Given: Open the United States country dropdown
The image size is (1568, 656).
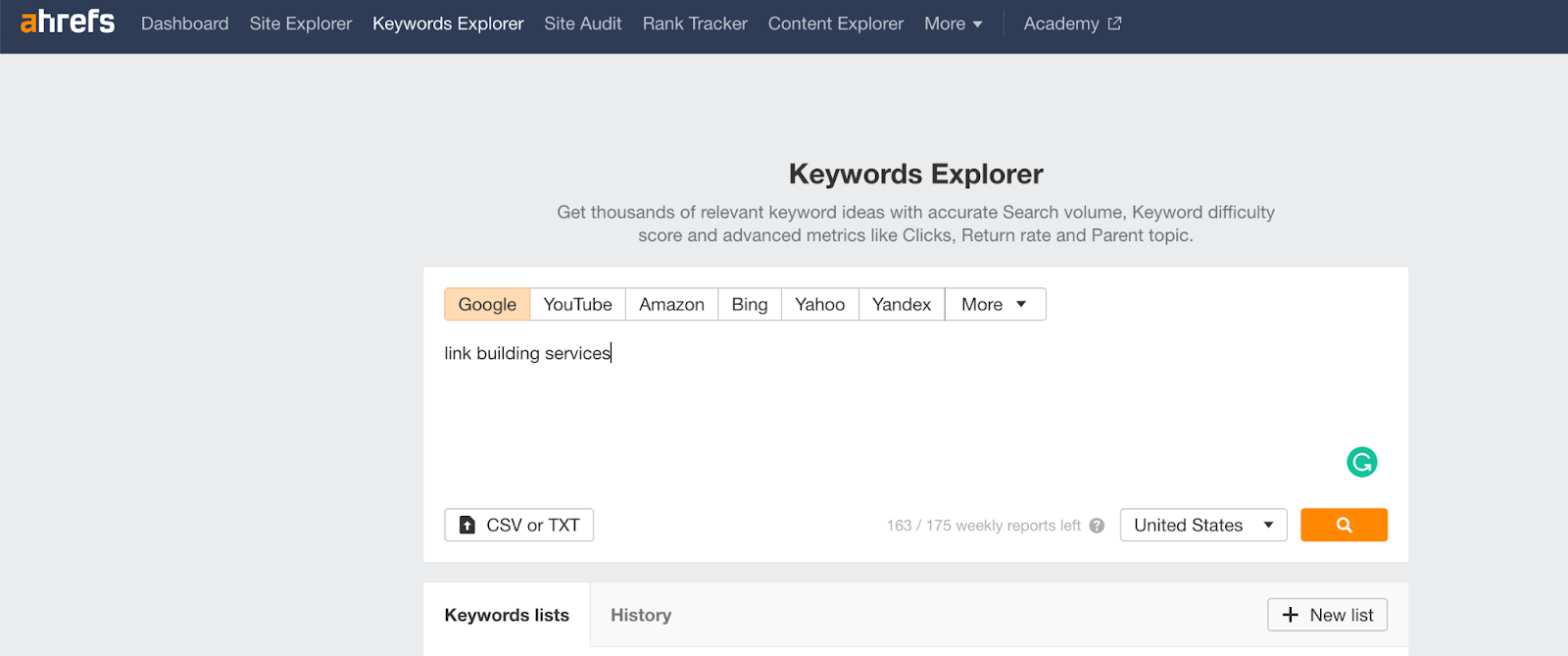Looking at the screenshot, I should (x=1202, y=526).
